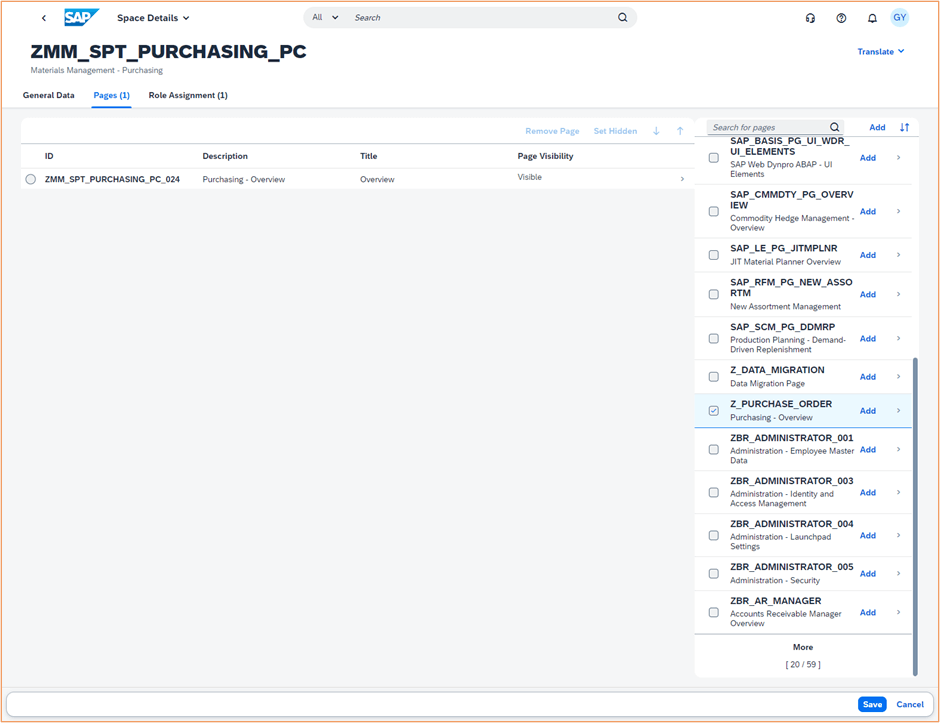Viewport: 940px width, 723px height.
Task: Open the help question mark icon
Action: [x=841, y=18]
